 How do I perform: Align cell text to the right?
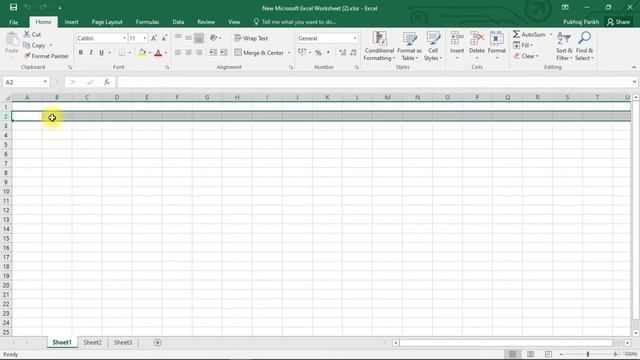(x=199, y=53)
